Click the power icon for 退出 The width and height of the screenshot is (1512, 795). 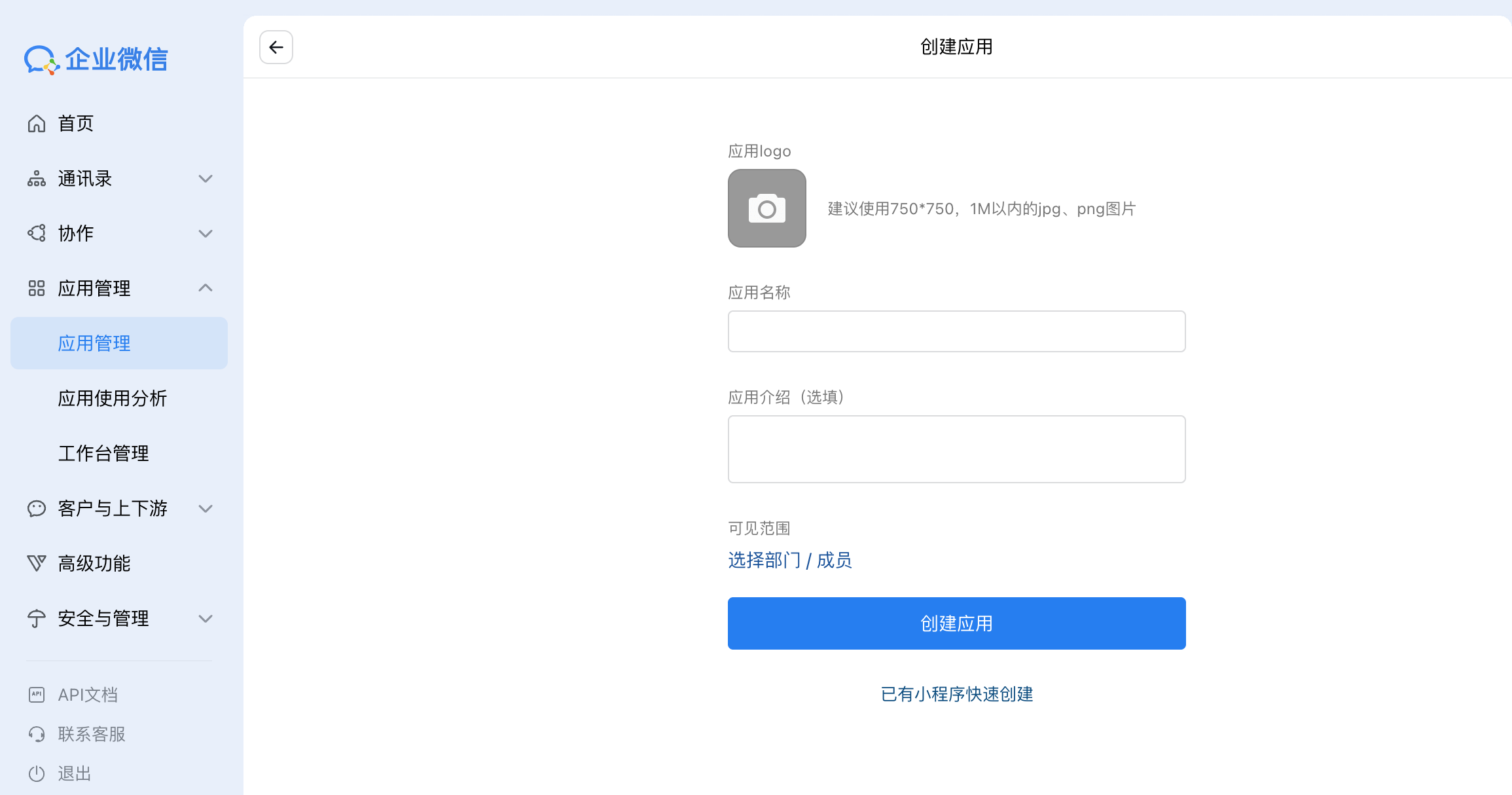(x=37, y=773)
